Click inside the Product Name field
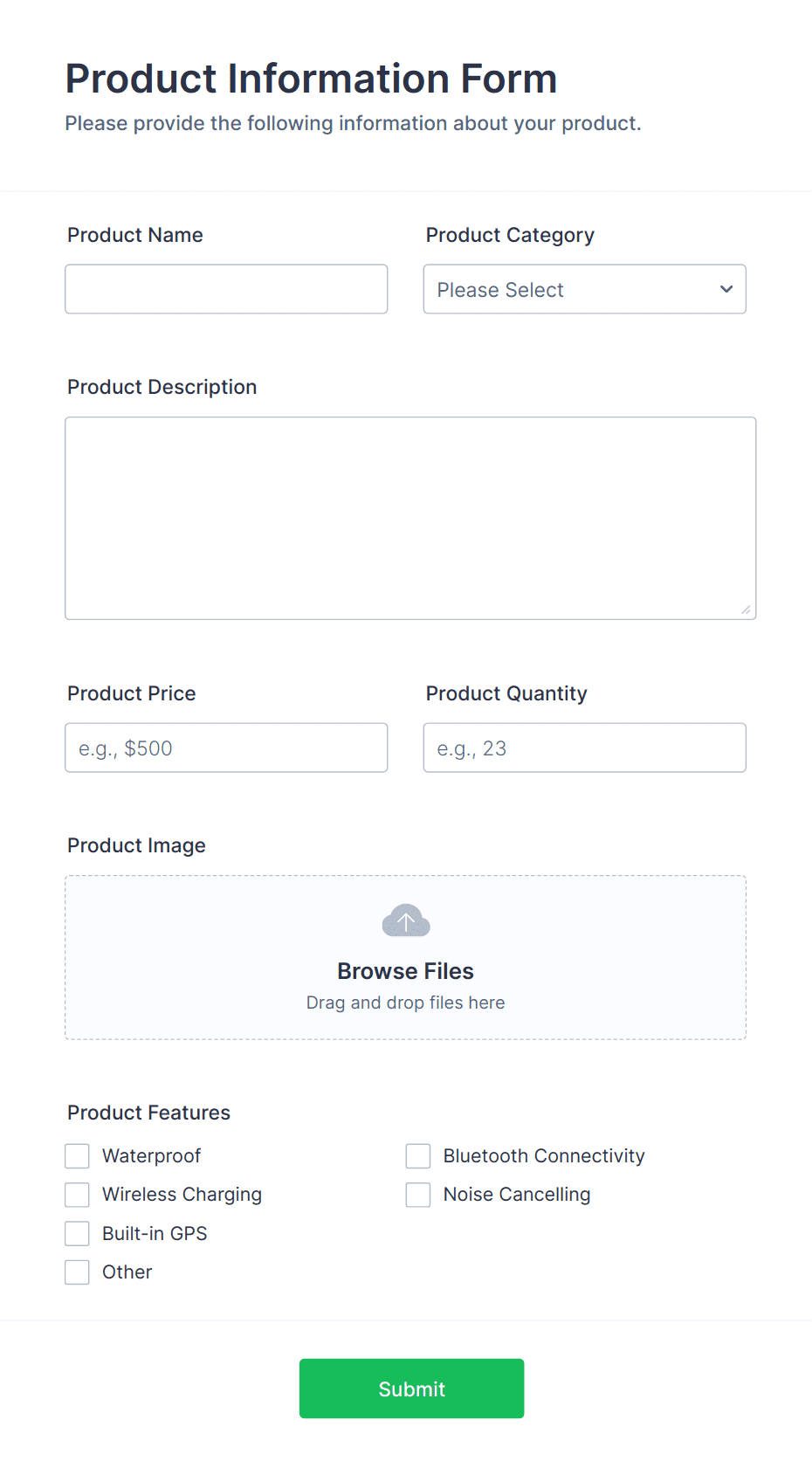Viewport: 812px width, 1468px height. click(226, 289)
